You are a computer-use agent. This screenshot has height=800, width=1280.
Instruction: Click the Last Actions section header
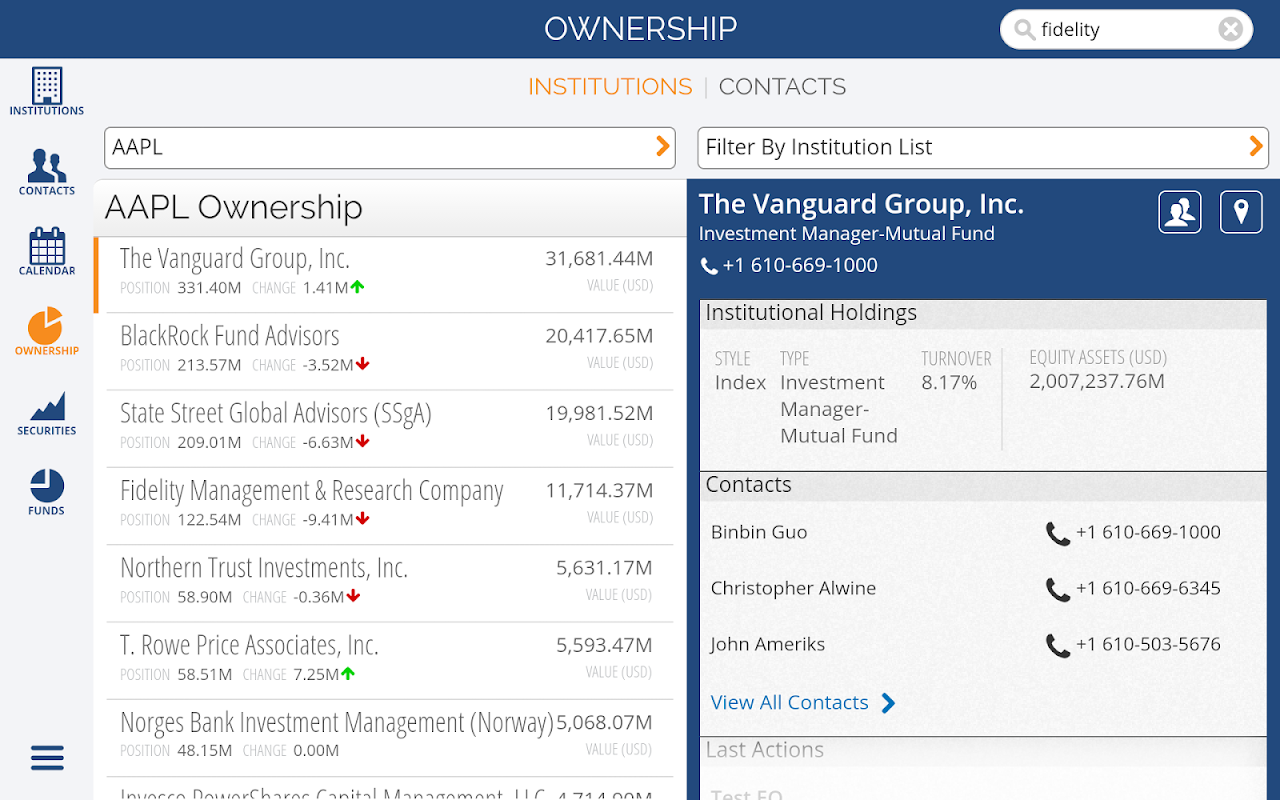[x=983, y=750]
